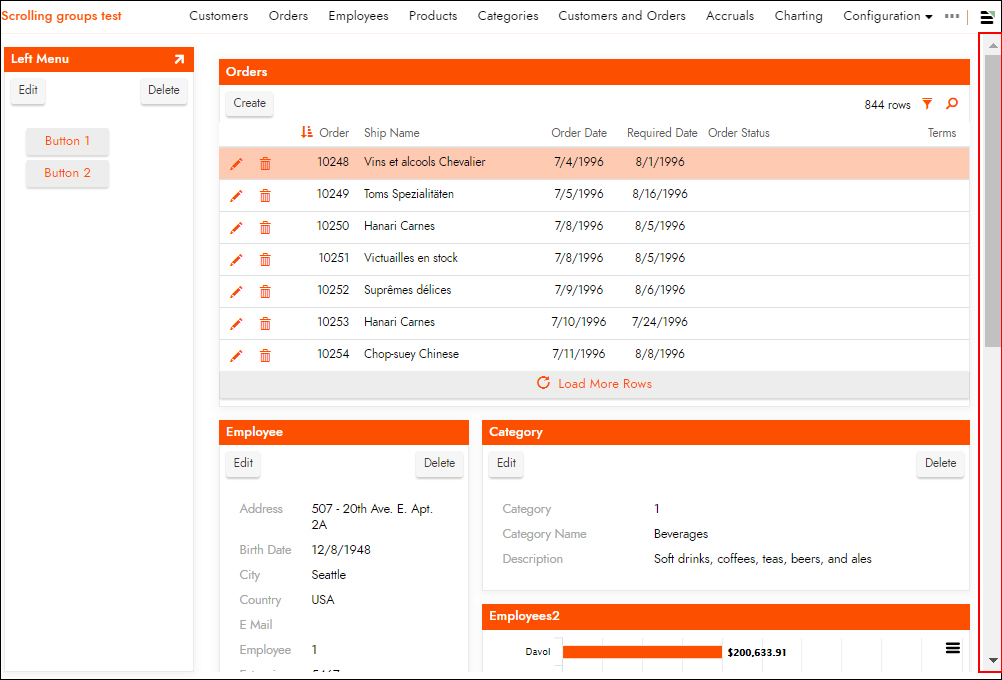Open the Customers menu item
This screenshot has height=680, width=1002.
pyautogui.click(x=218, y=16)
